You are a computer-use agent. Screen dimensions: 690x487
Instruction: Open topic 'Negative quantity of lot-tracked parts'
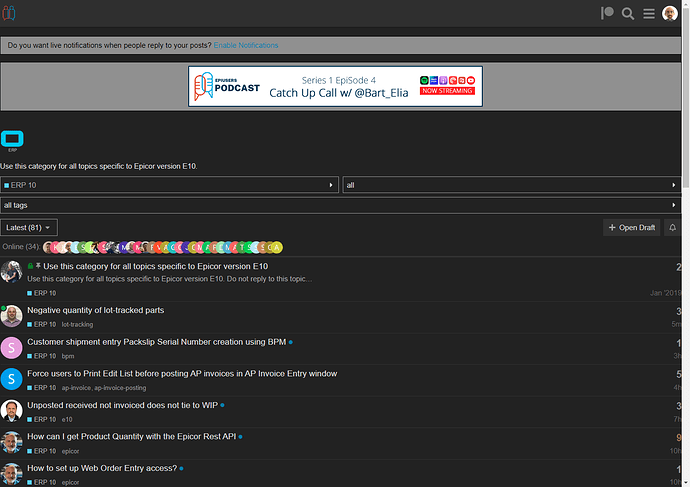[x=95, y=310]
